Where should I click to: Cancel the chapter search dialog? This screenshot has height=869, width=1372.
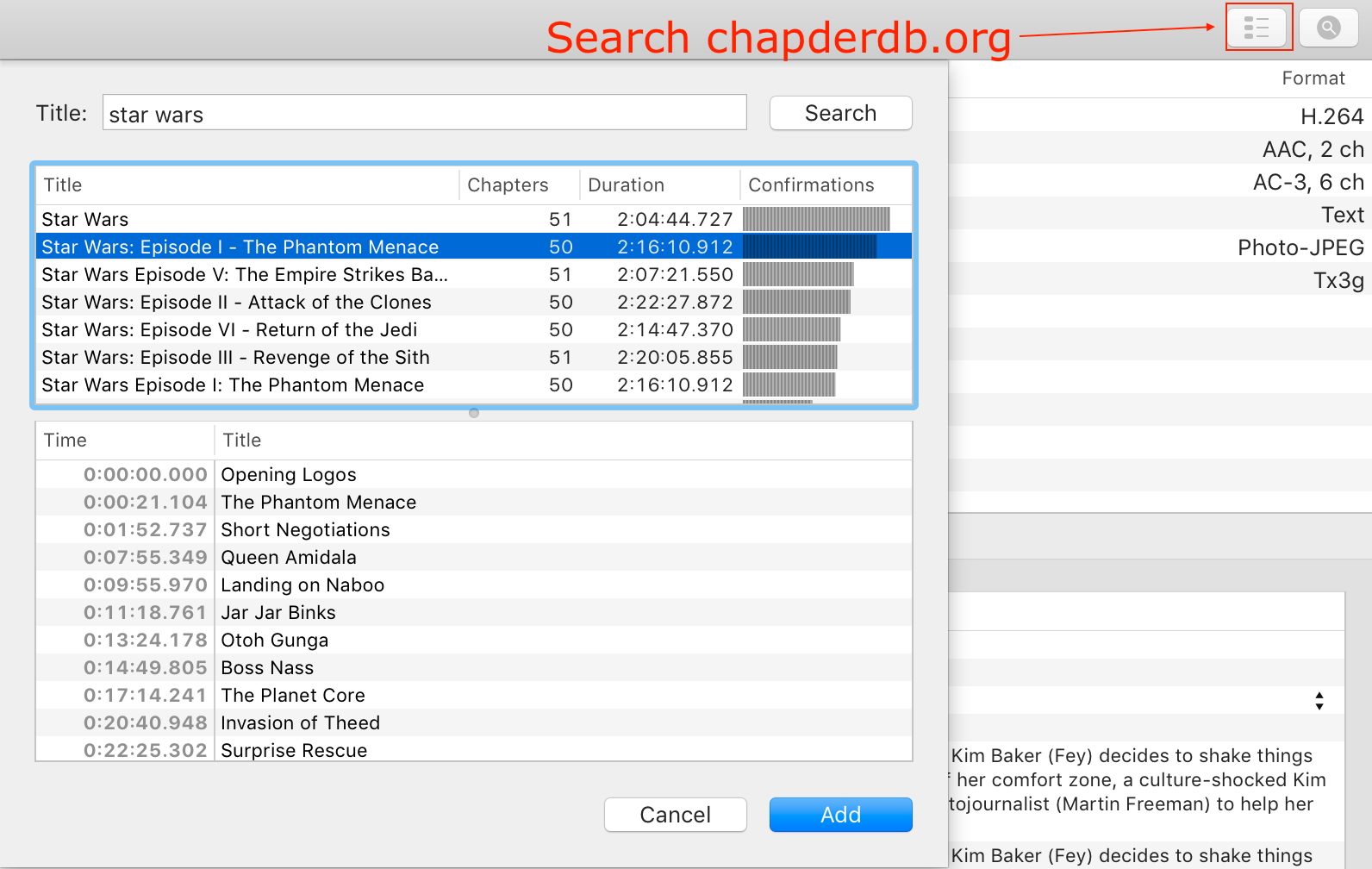(x=675, y=815)
